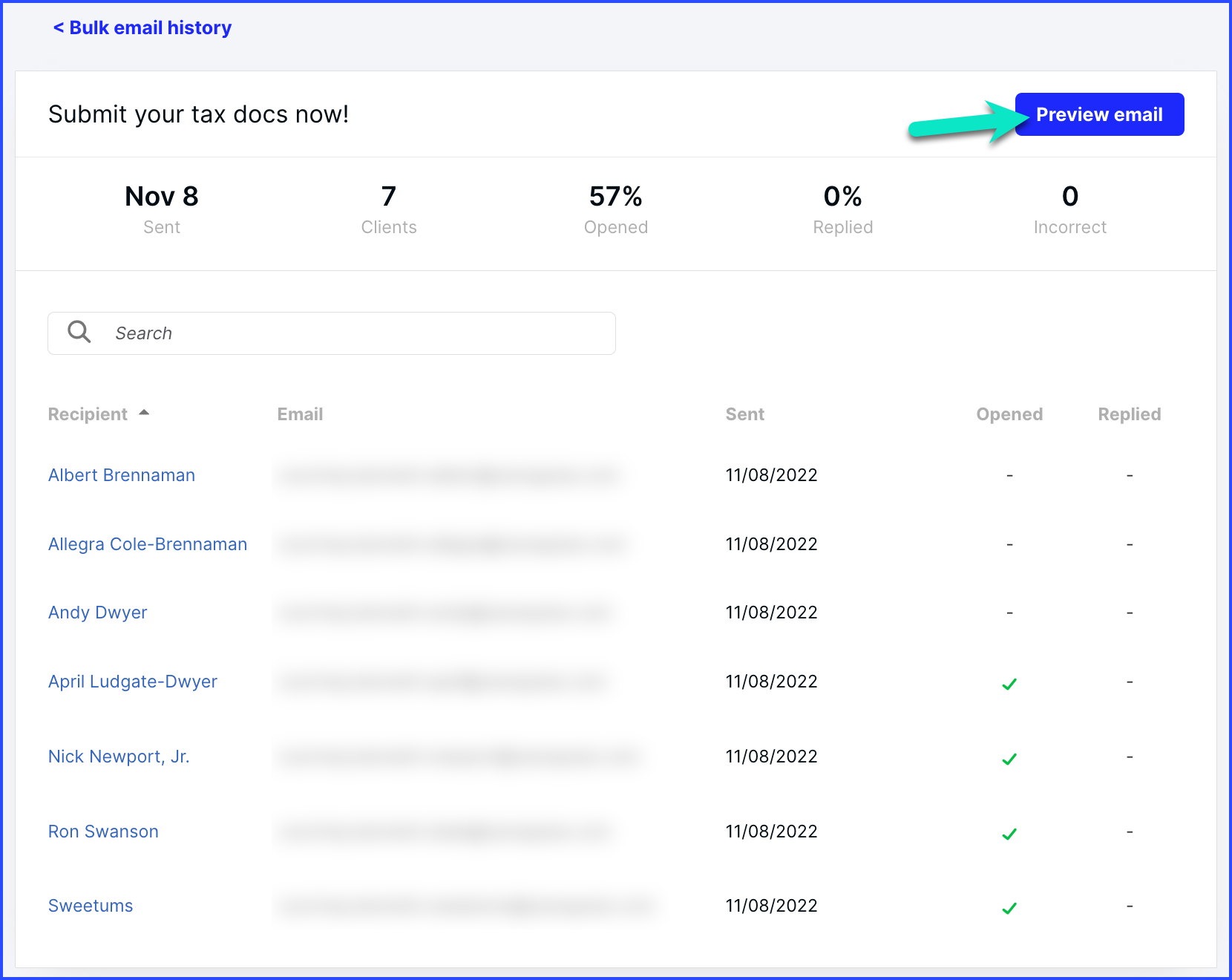Click the sent date for Albert Brennaman
The height and width of the screenshot is (980, 1232).
771,475
